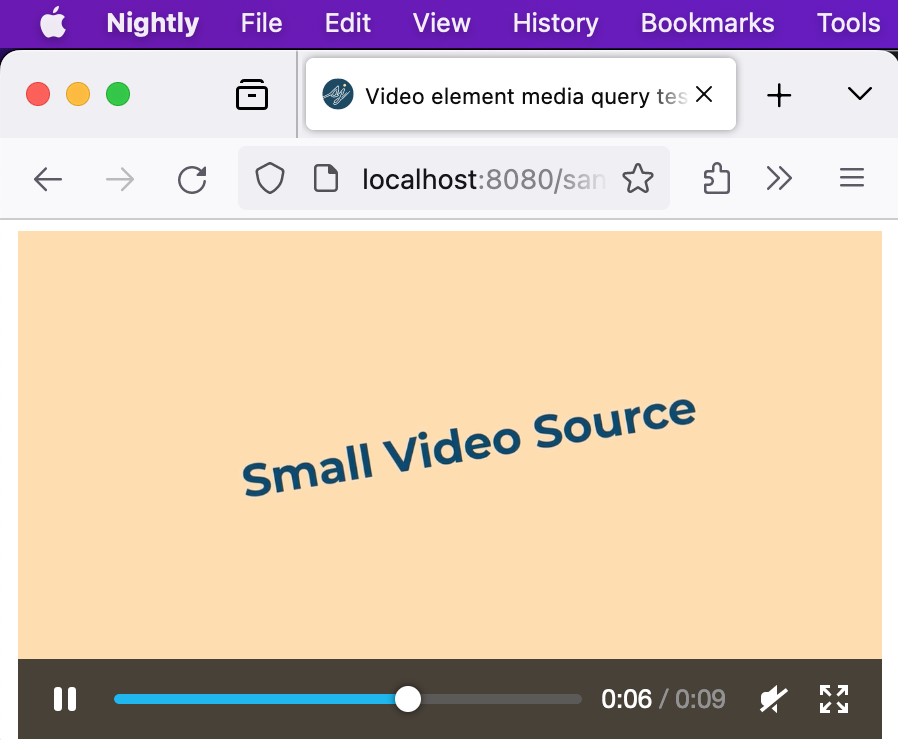Select the Video element media query test tab
898x740 pixels.
click(x=521, y=95)
